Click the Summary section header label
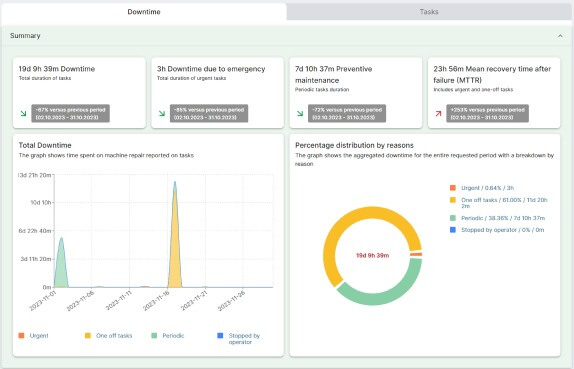 coord(25,36)
